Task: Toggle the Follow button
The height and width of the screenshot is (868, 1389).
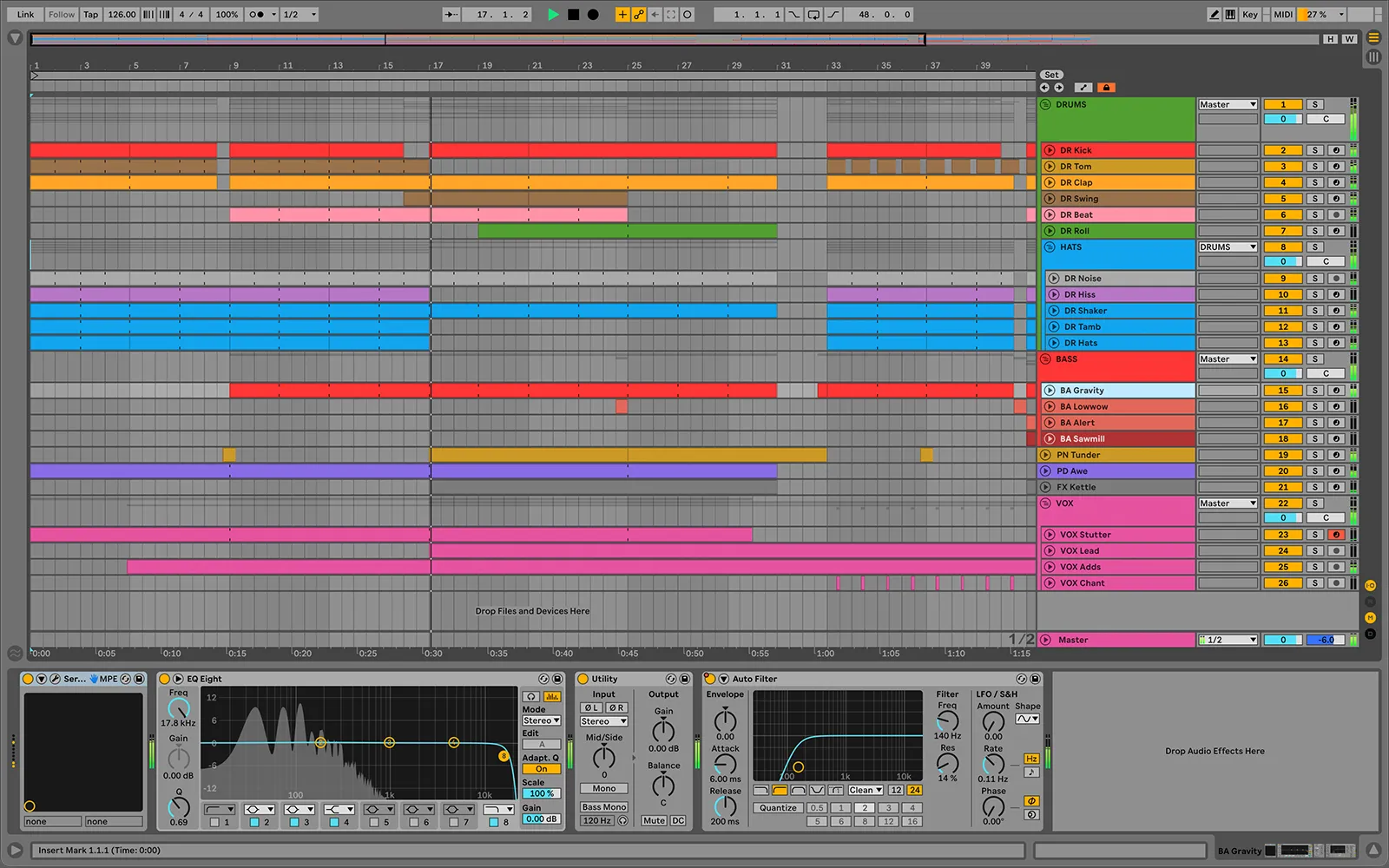Action: 62,15
